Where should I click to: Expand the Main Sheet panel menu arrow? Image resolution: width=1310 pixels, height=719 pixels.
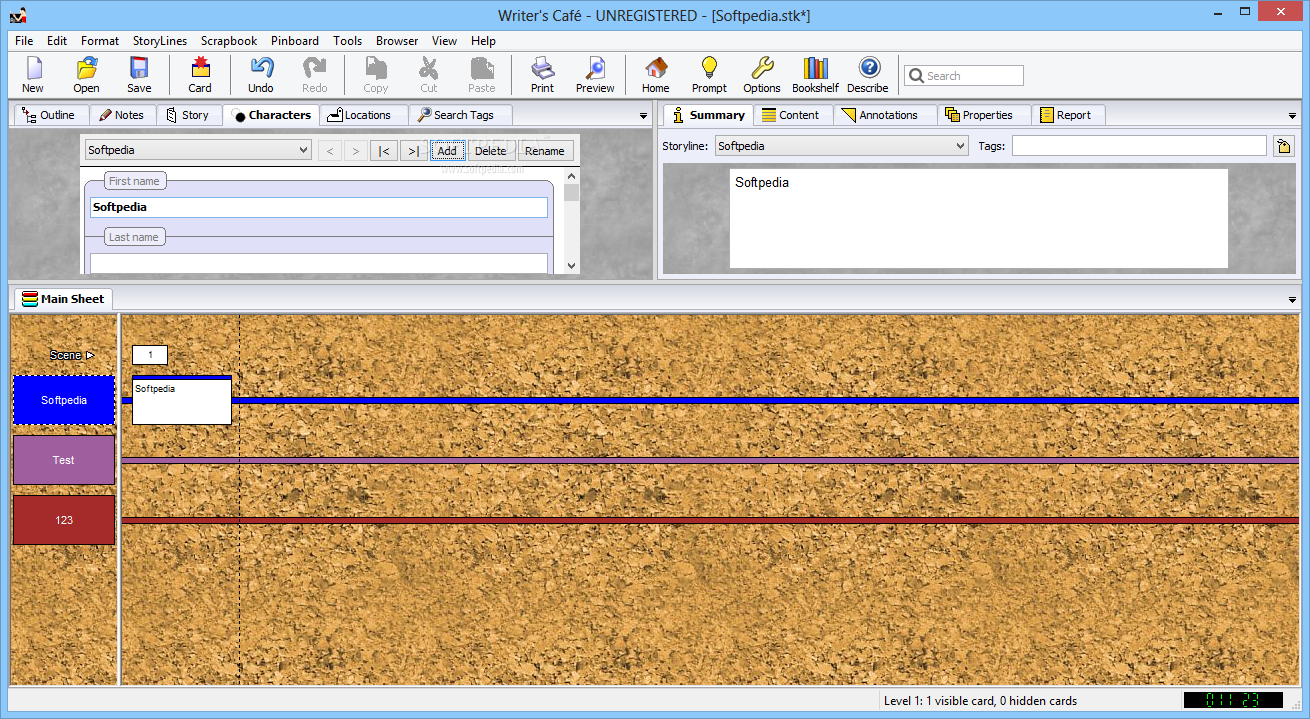[1292, 300]
